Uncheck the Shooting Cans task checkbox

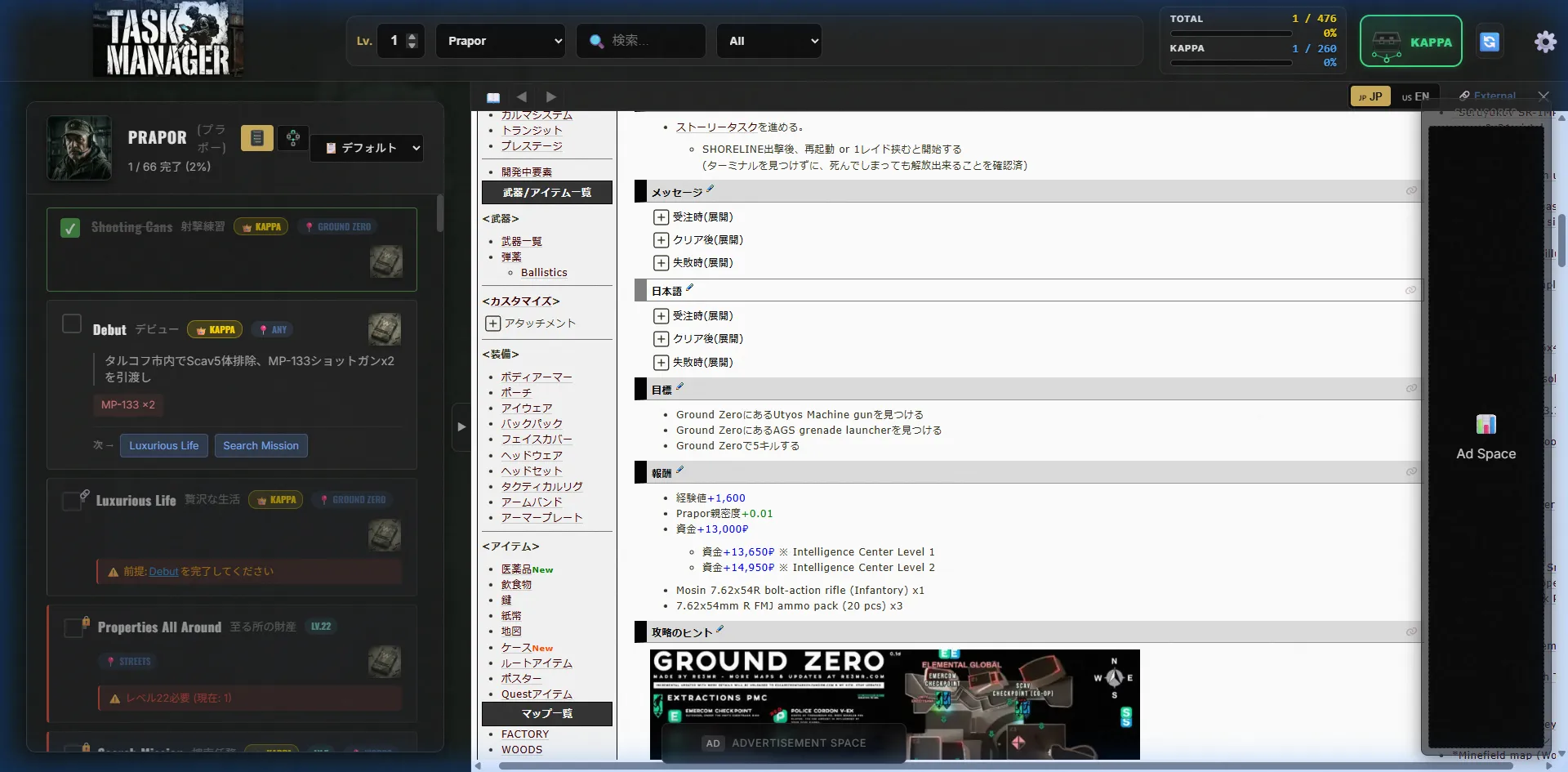pos(70,228)
